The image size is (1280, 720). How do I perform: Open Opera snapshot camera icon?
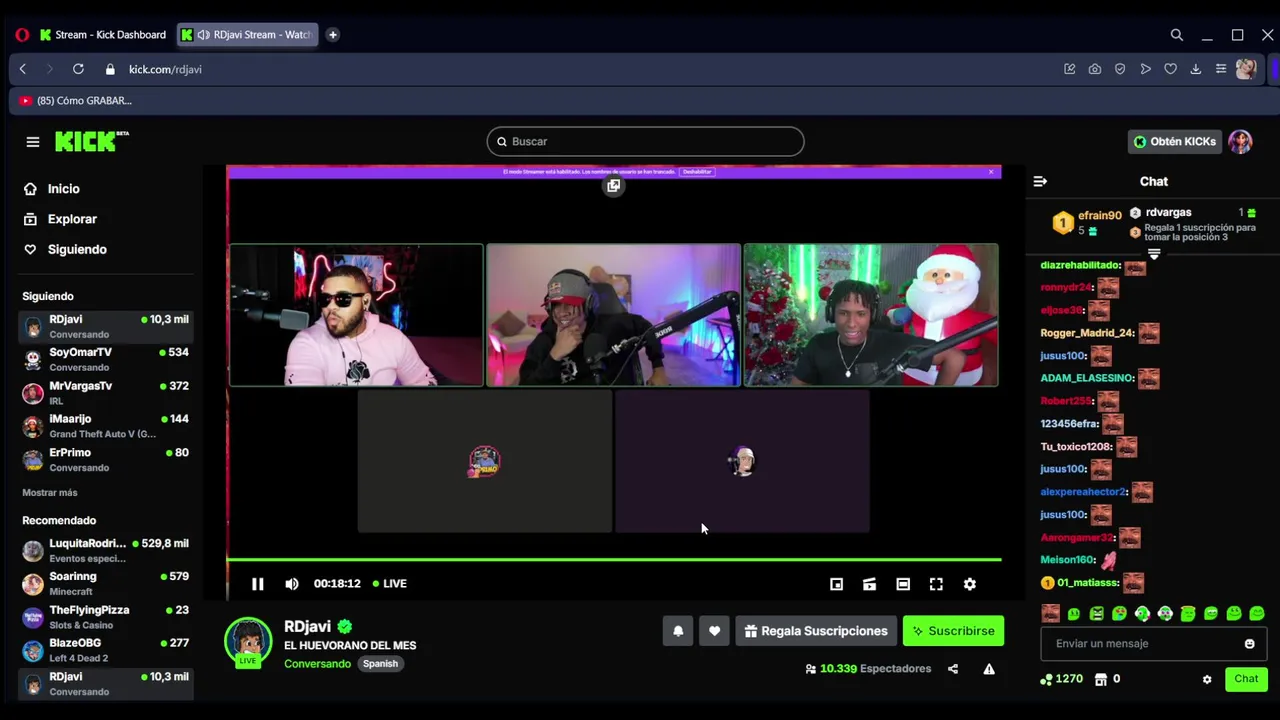pos(1095,69)
